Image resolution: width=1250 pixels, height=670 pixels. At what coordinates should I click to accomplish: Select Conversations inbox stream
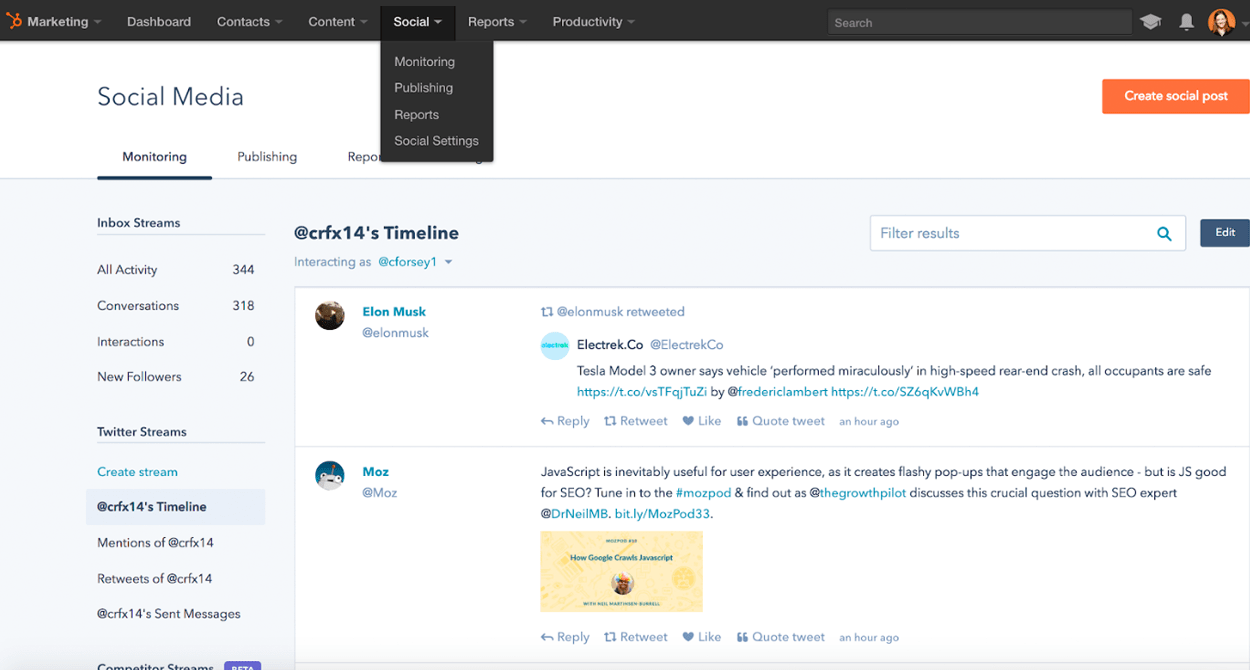point(176,306)
